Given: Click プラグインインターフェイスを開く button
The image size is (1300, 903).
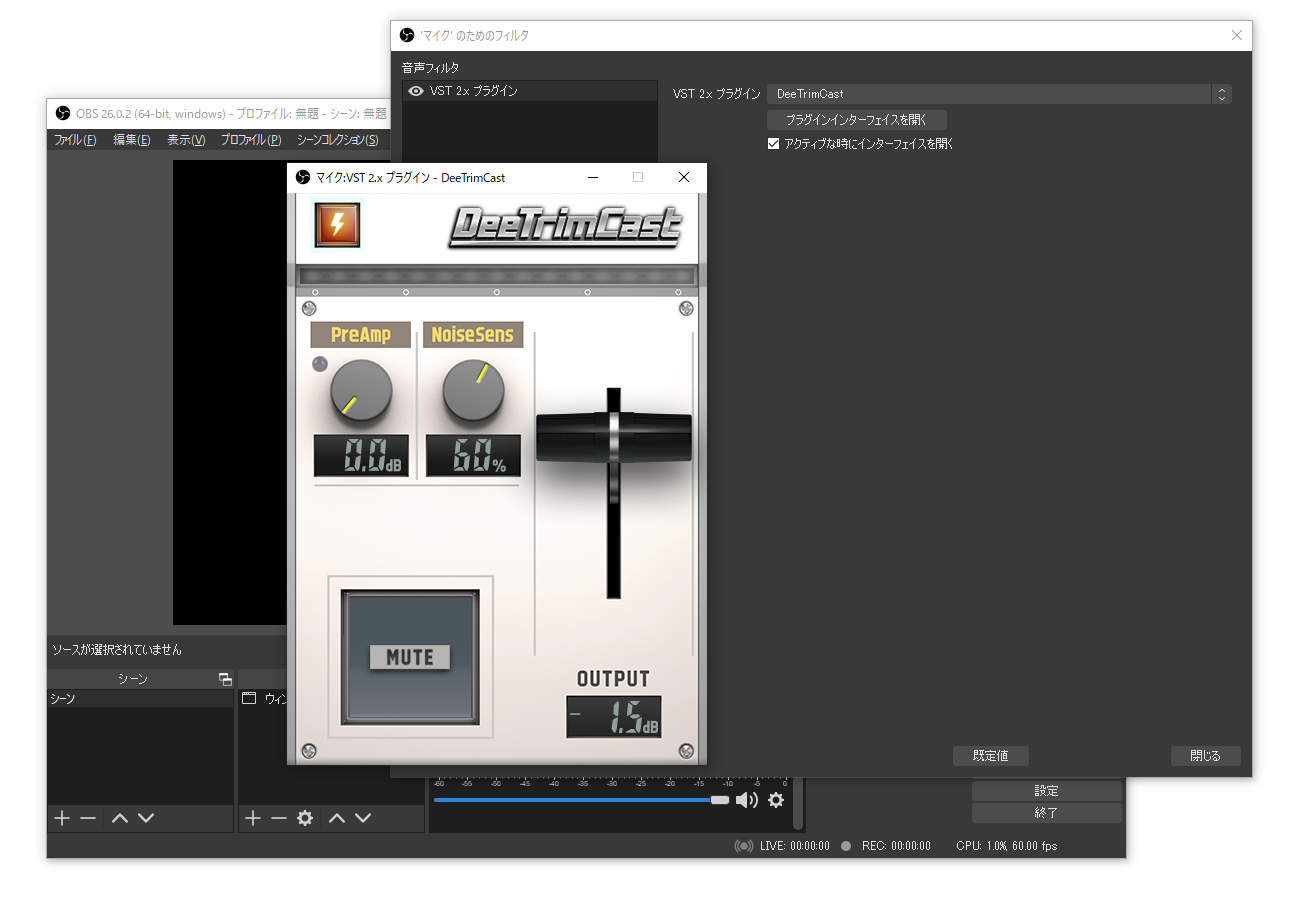Looking at the screenshot, I should [x=856, y=120].
